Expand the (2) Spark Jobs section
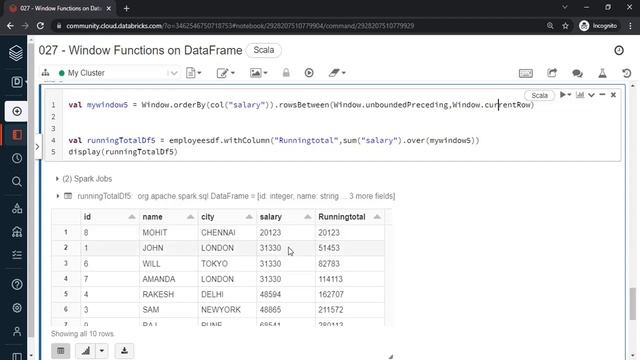This screenshot has width=640, height=360. click(x=84, y=179)
